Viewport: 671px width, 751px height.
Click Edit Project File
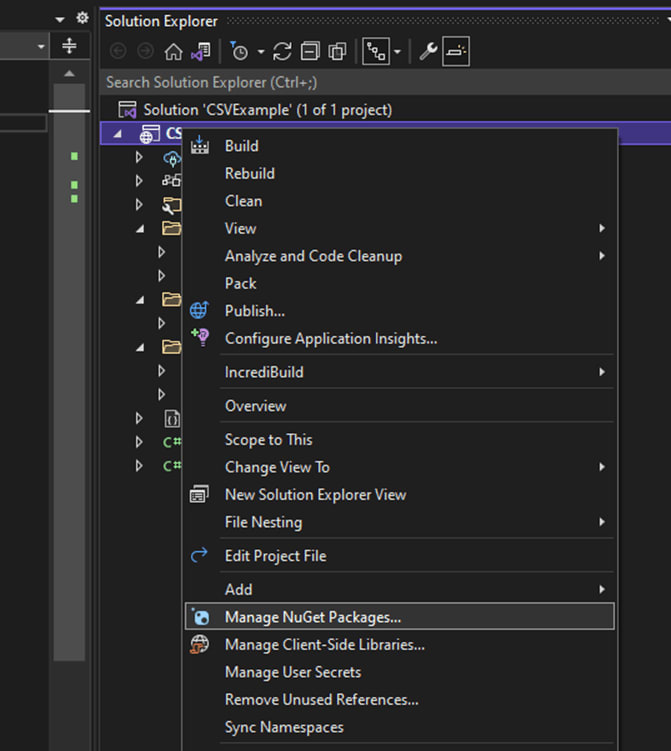[x=275, y=555]
